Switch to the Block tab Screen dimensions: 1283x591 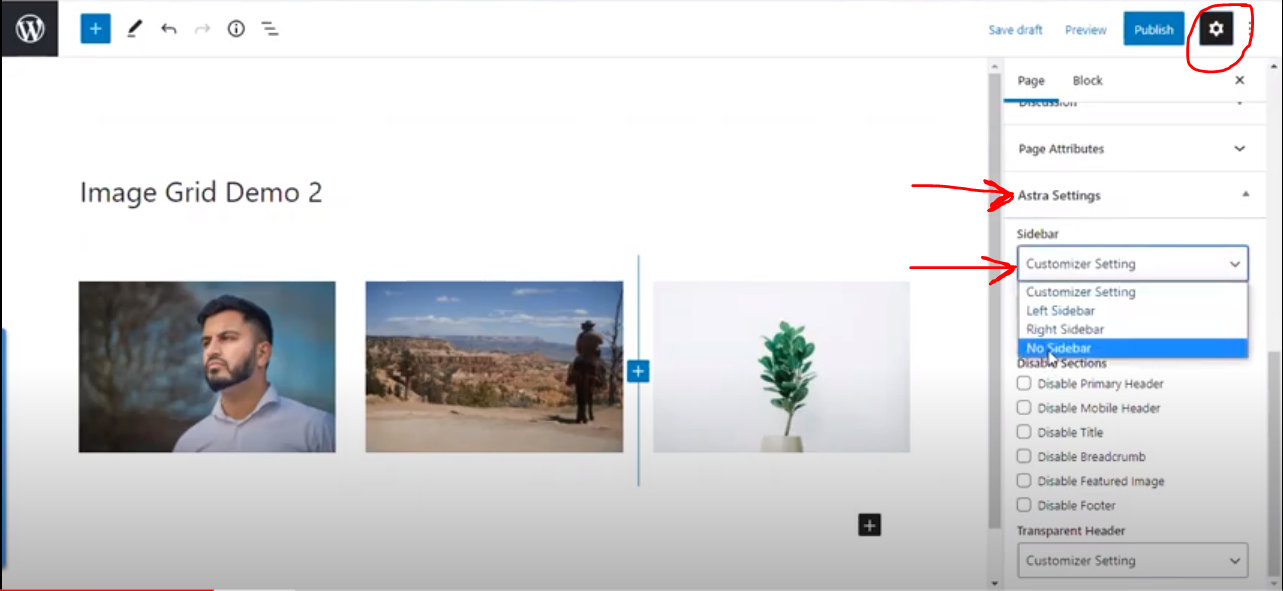1087,81
